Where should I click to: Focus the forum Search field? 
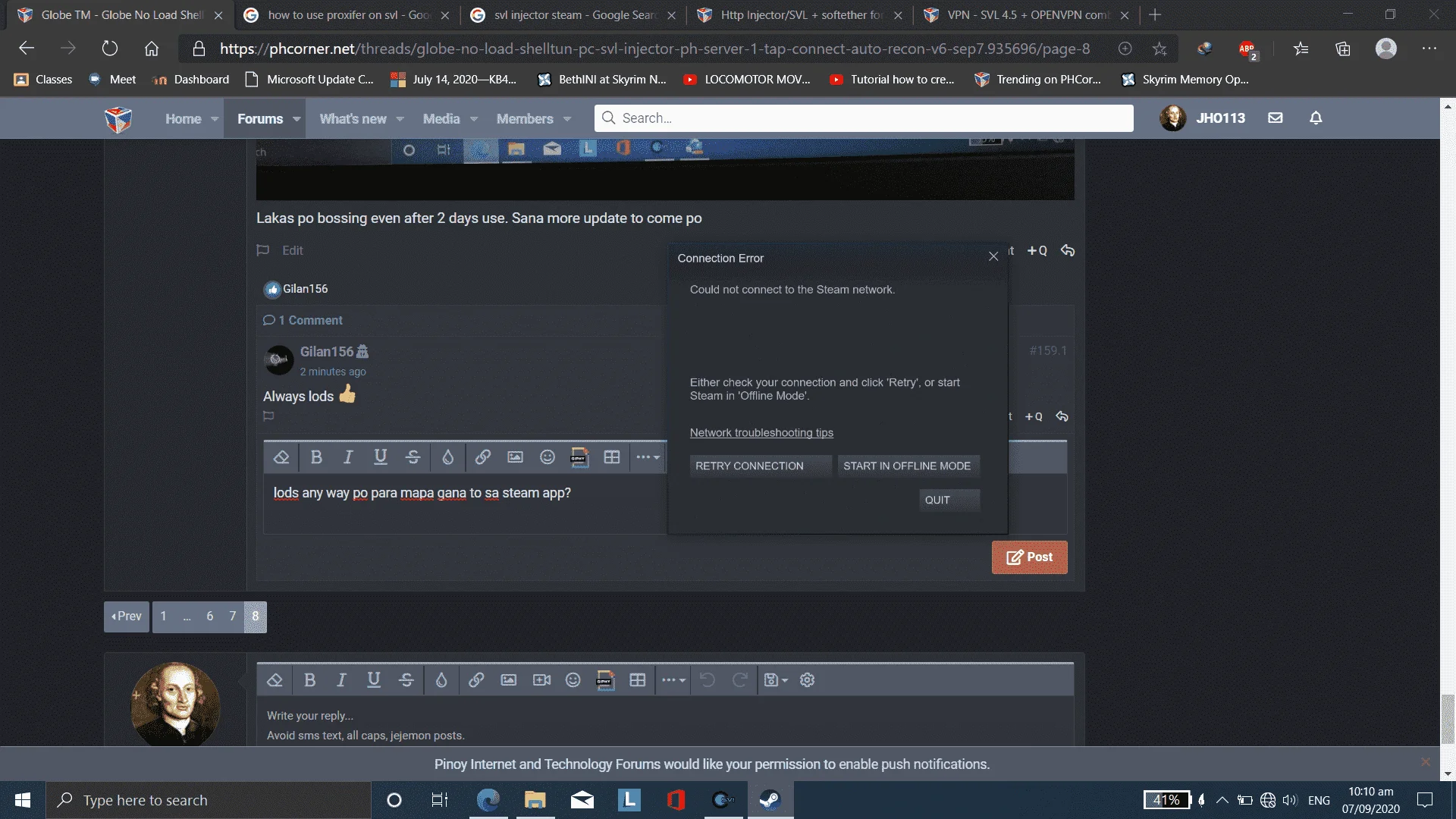864,118
